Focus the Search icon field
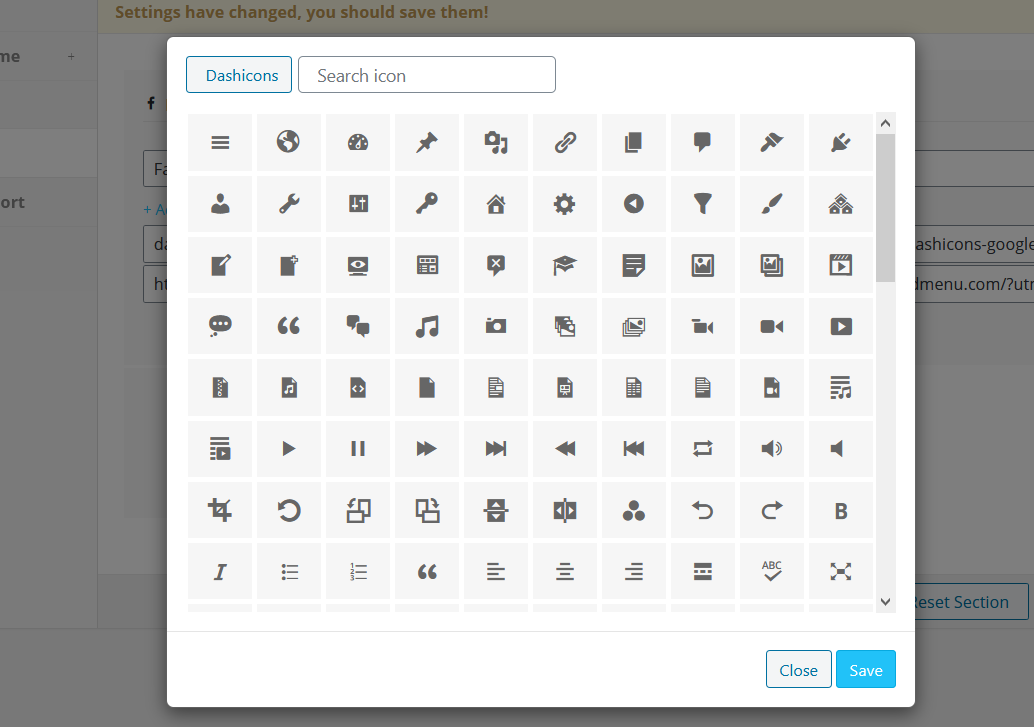The height and width of the screenshot is (727, 1034). click(427, 75)
